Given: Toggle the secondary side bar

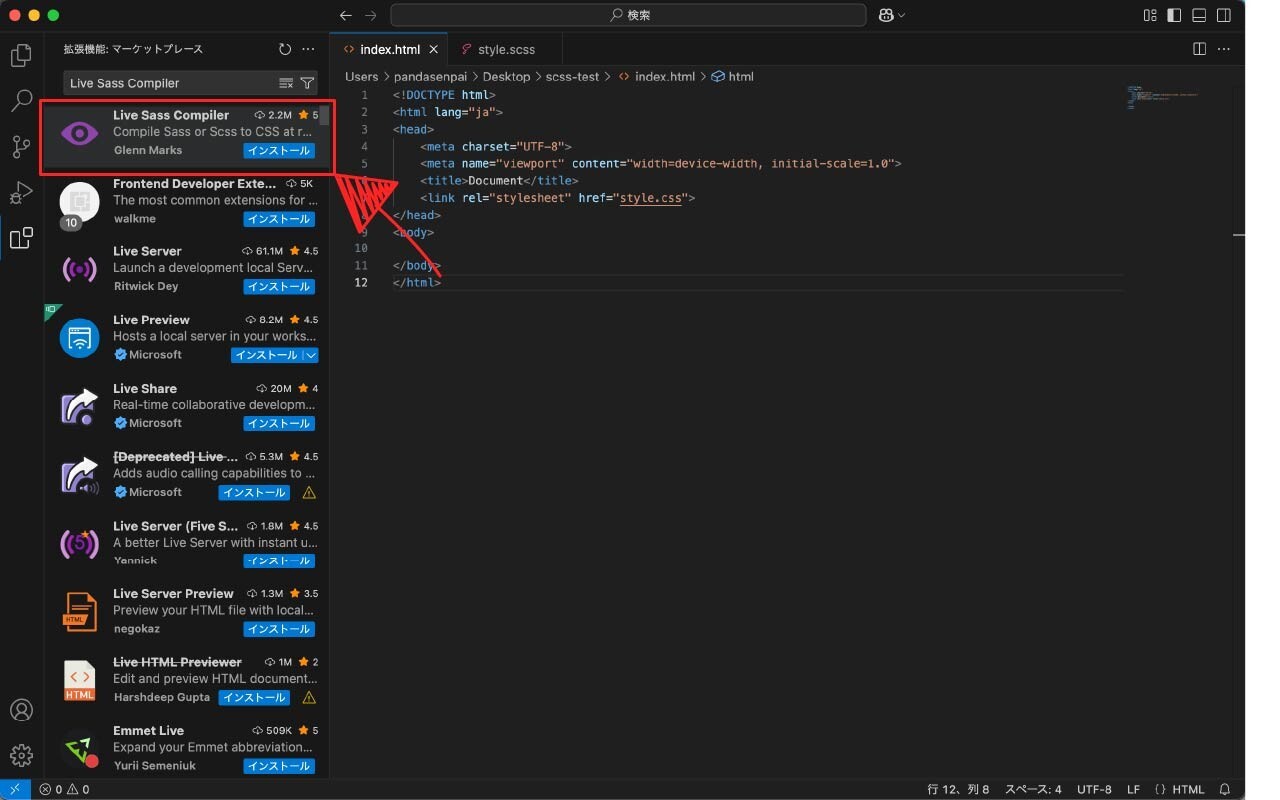Looking at the screenshot, I should (1223, 15).
